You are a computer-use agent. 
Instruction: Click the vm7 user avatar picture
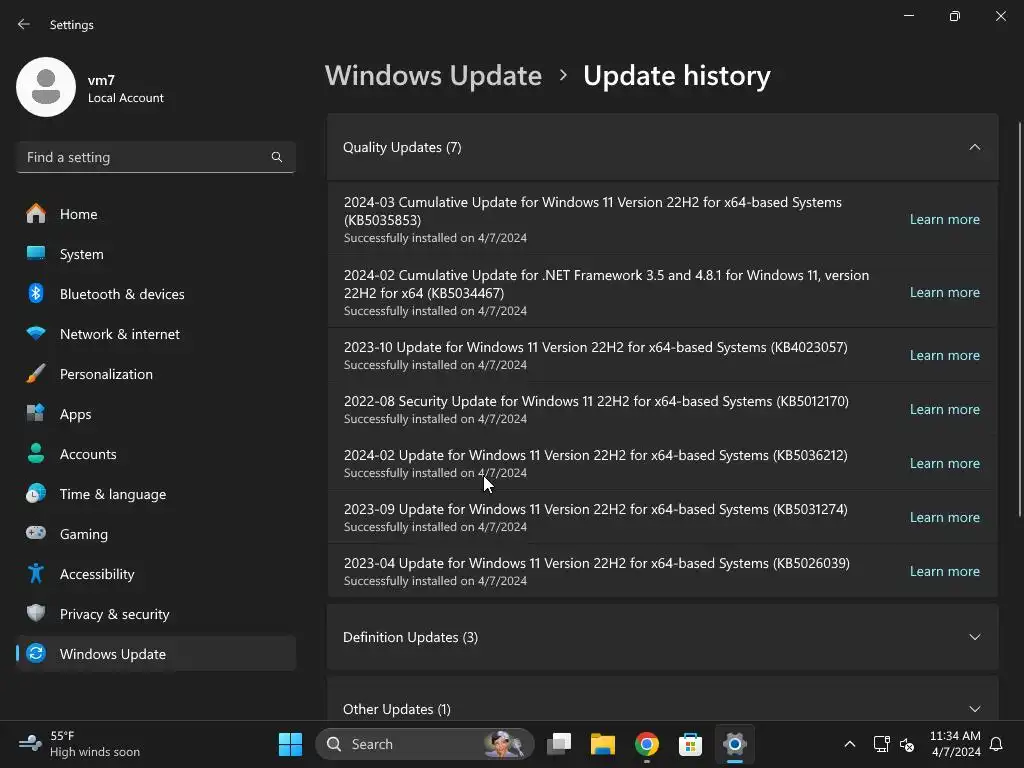(x=46, y=87)
